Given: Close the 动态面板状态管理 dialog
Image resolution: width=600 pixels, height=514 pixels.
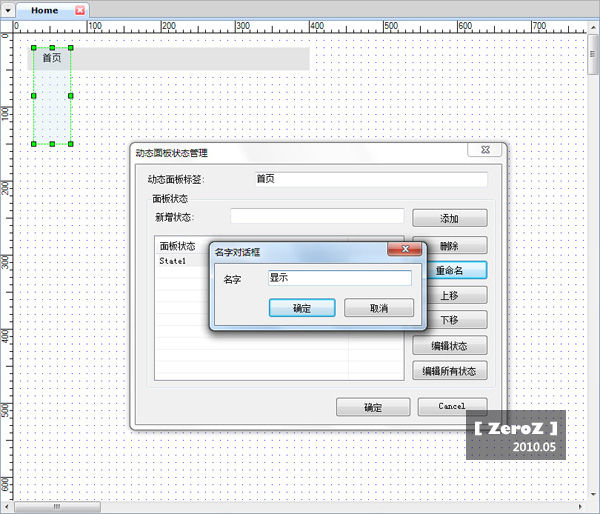Looking at the screenshot, I should [485, 150].
